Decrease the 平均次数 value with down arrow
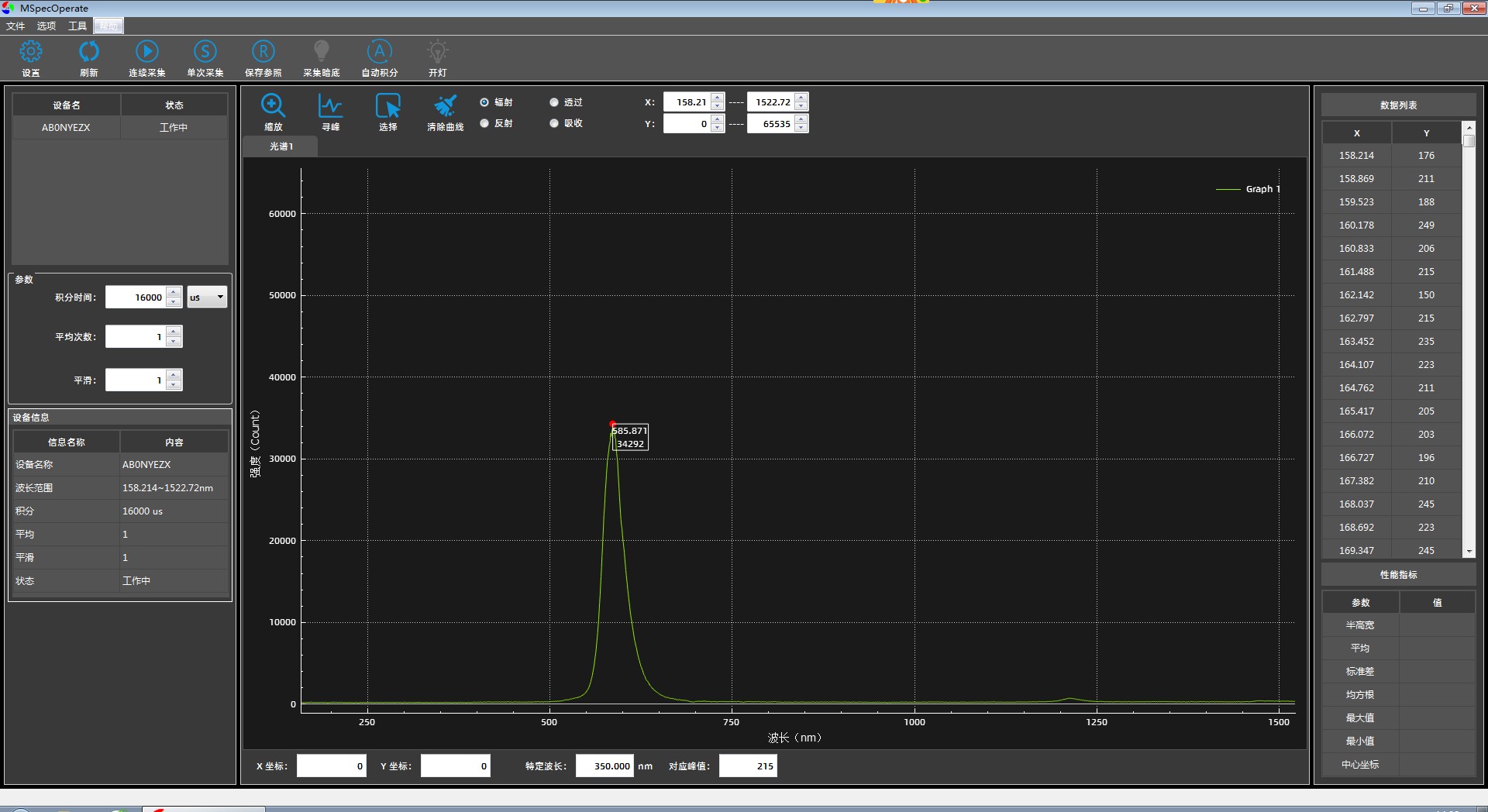This screenshot has width=1488, height=812. (174, 342)
